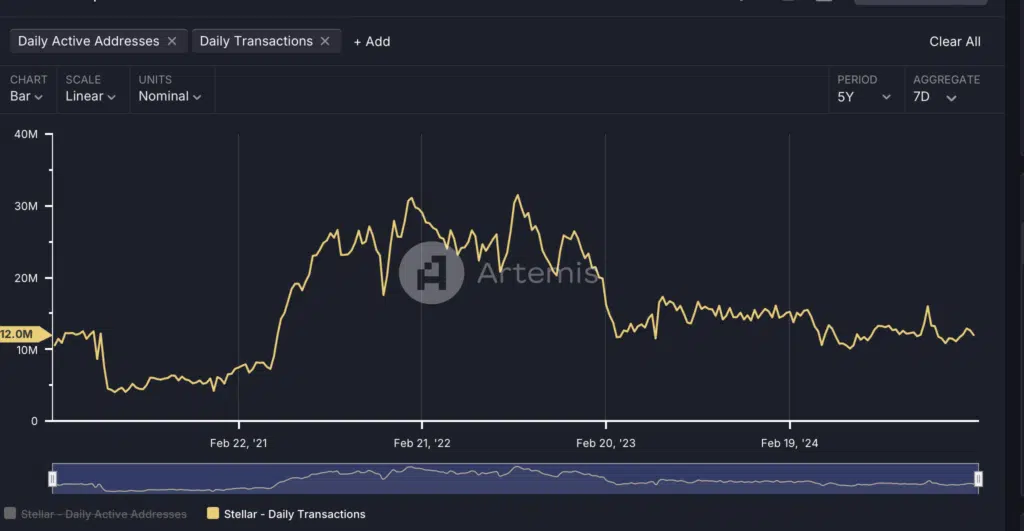The height and width of the screenshot is (531, 1024).
Task: Remove the Daily Active Addresses metric chip
Action: (x=172, y=41)
